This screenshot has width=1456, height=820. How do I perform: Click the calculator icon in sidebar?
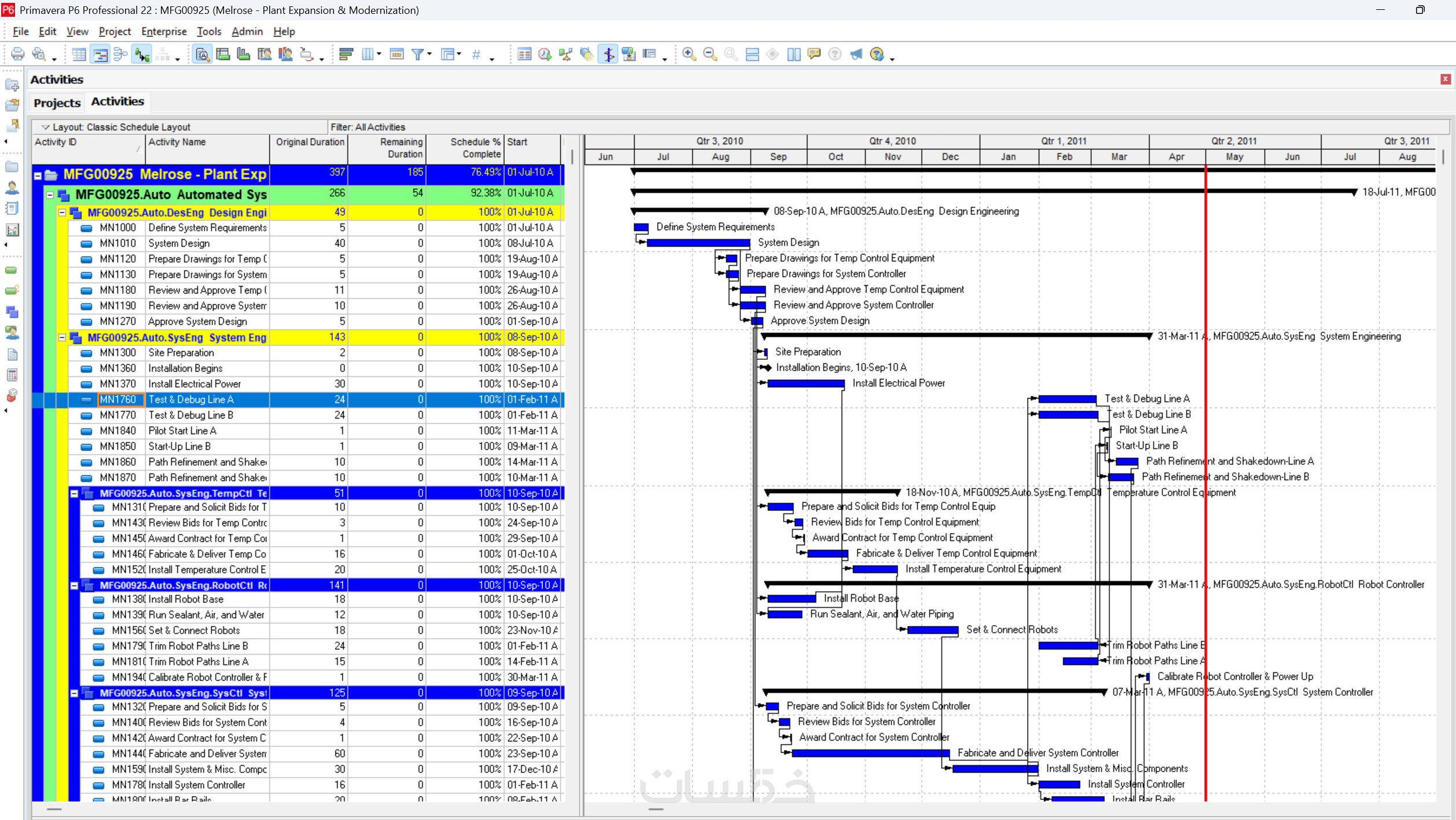[12, 375]
